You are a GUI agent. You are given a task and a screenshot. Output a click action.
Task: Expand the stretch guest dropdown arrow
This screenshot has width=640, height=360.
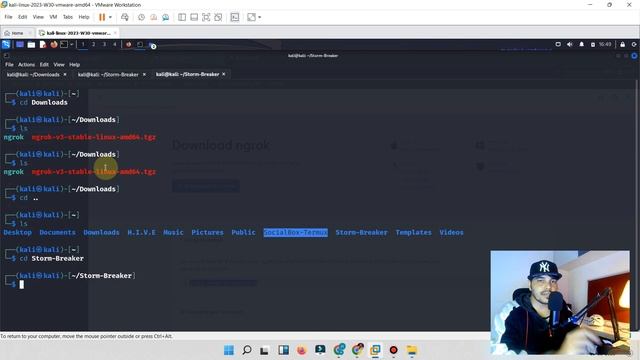pyautogui.click(x=259, y=17)
